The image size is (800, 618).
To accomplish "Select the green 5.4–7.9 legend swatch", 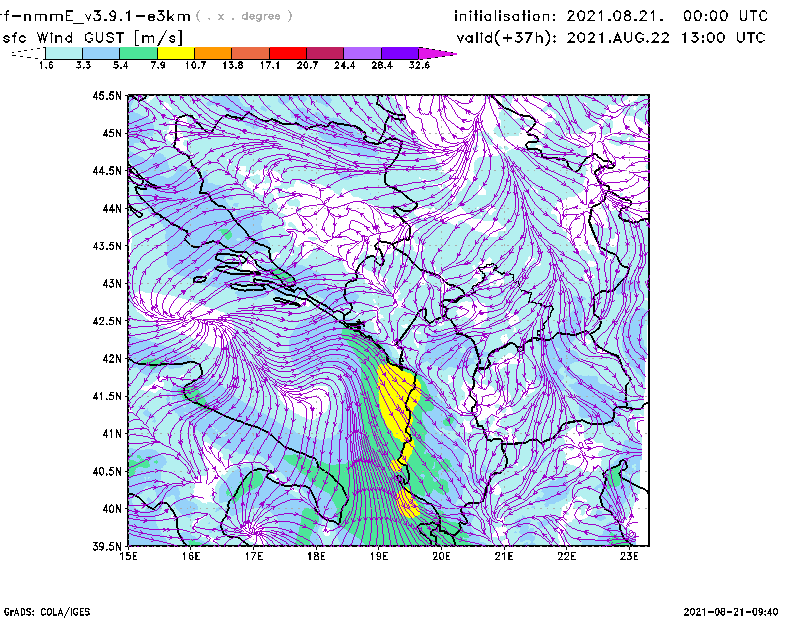I will point(138,52).
